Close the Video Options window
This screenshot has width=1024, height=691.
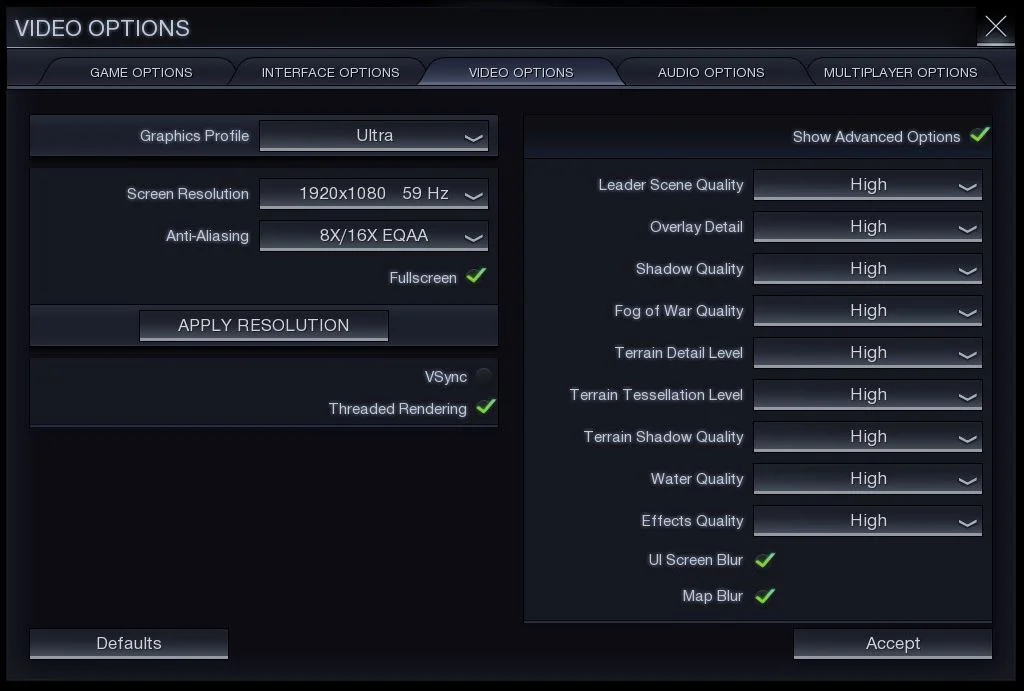pos(995,27)
